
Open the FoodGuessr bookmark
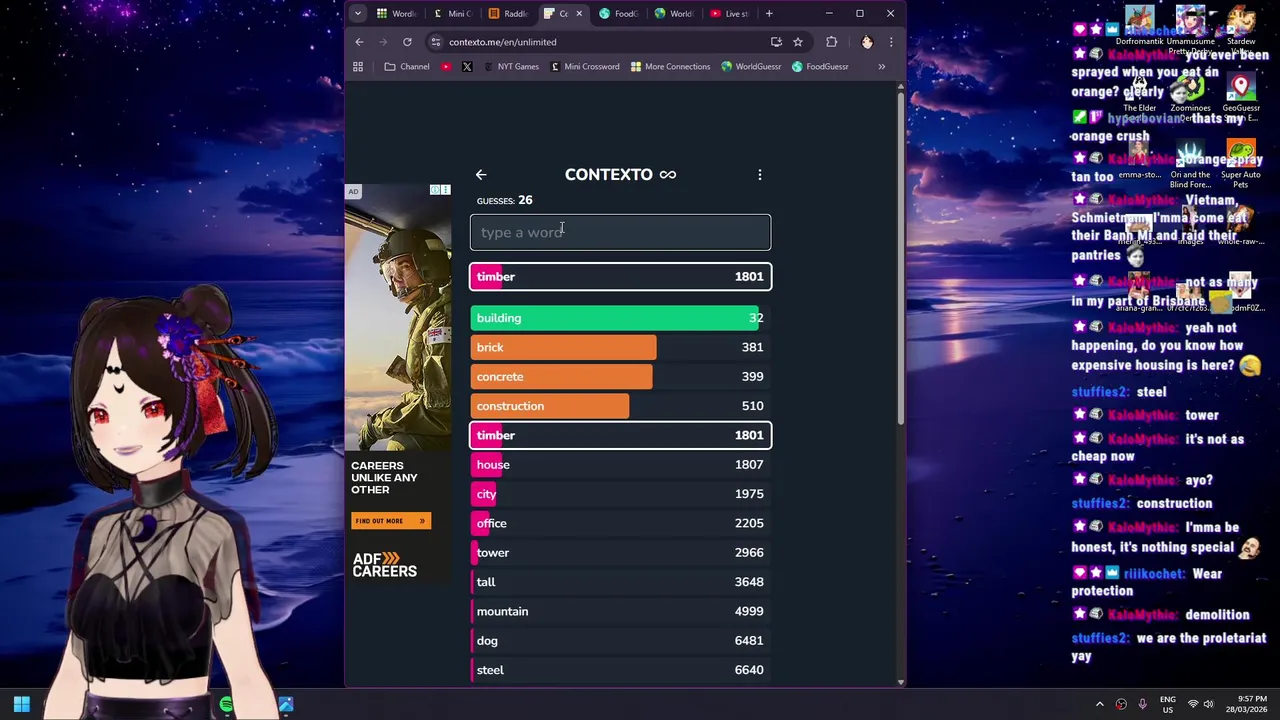click(x=820, y=67)
